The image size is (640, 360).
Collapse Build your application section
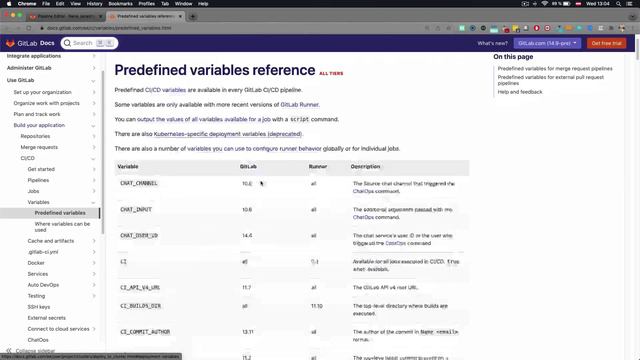pyautogui.click(x=93, y=125)
